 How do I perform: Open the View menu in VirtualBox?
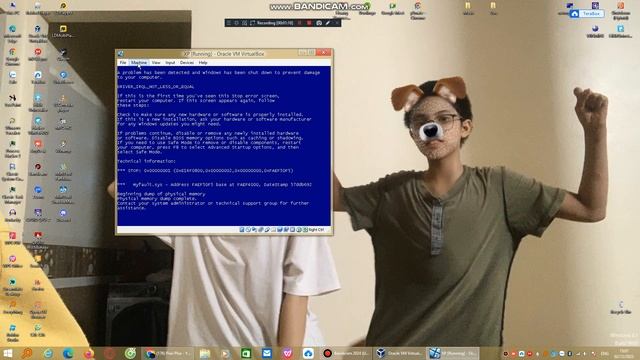156,63
